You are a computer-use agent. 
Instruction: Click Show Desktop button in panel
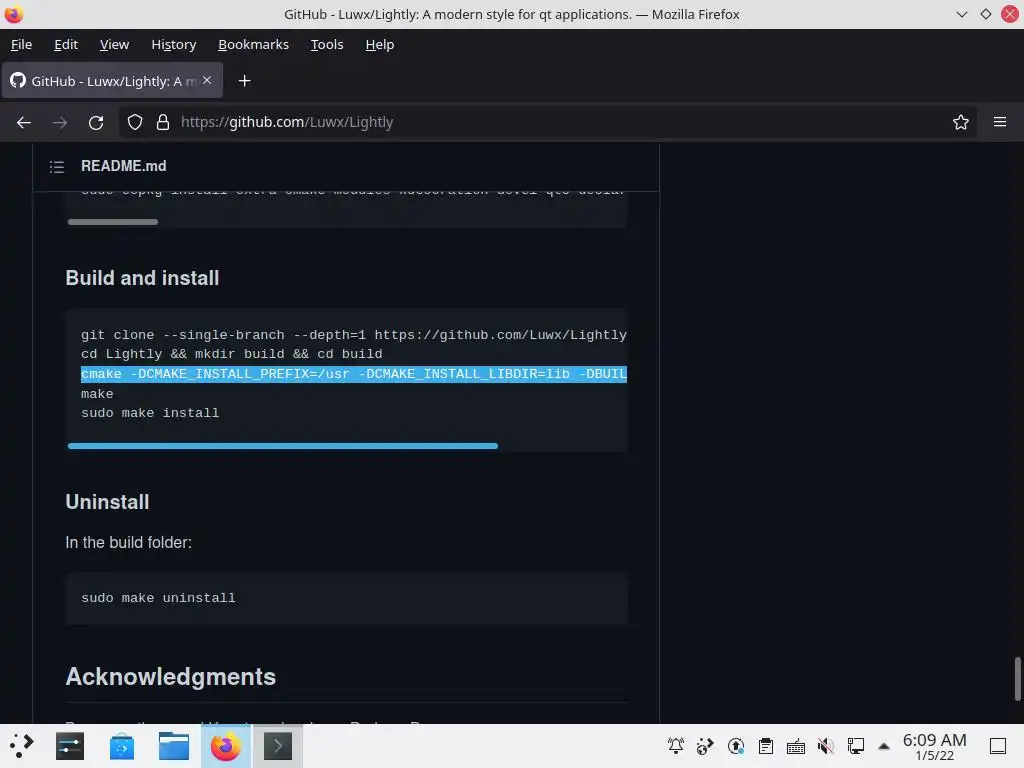pos(998,746)
